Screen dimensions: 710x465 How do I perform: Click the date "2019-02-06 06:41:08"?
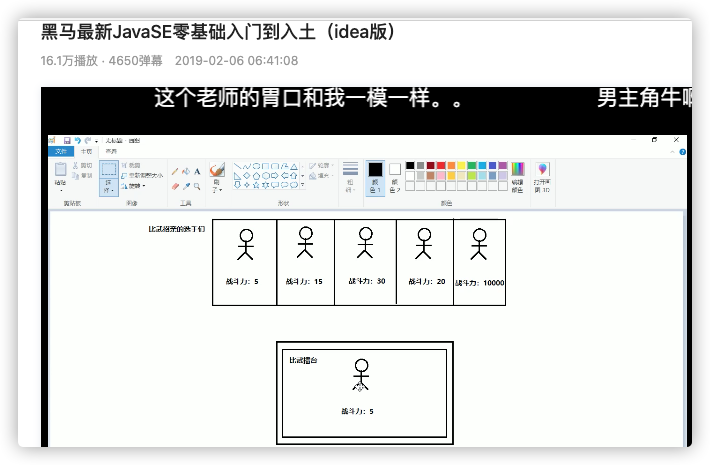[236, 61]
